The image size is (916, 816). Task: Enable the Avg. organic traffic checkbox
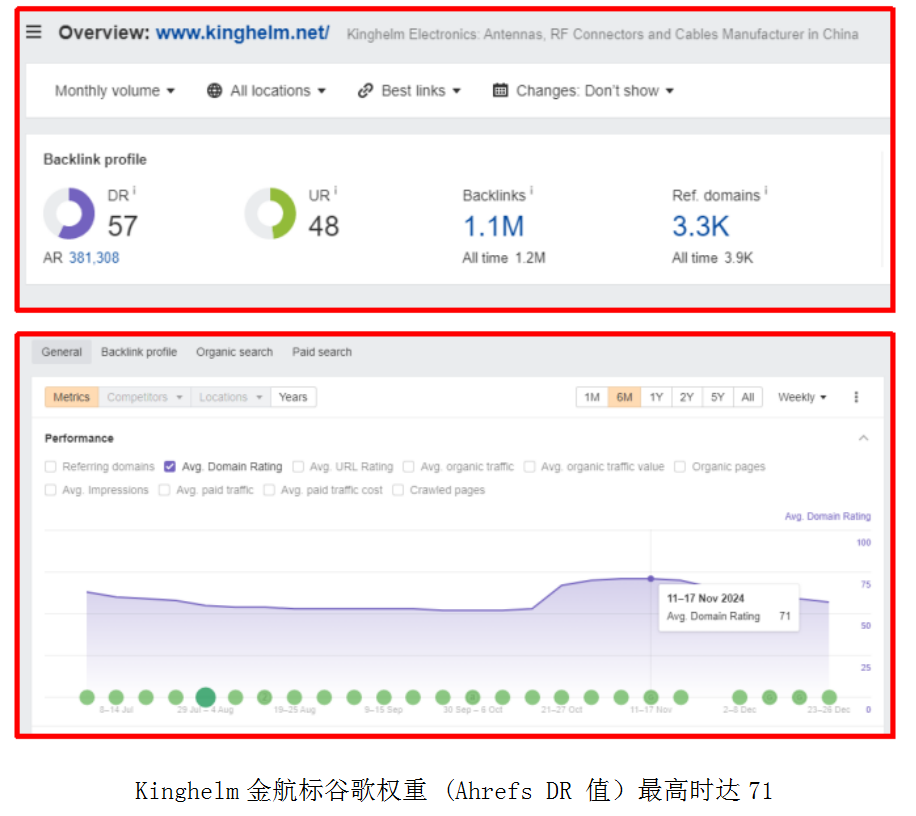(x=409, y=467)
